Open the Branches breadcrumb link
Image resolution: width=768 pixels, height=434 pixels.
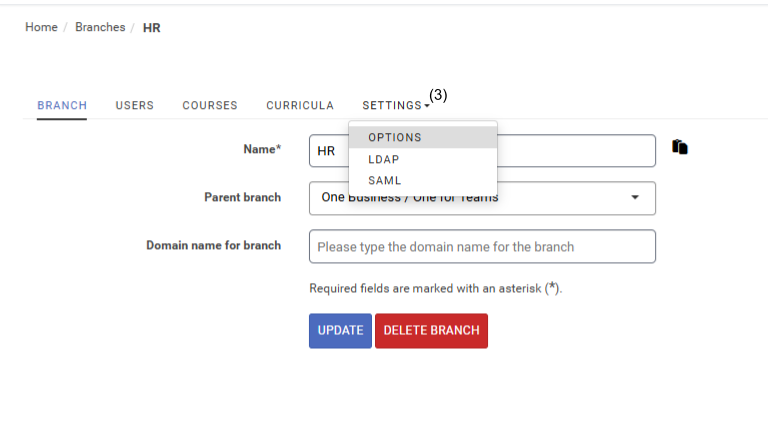(100, 27)
